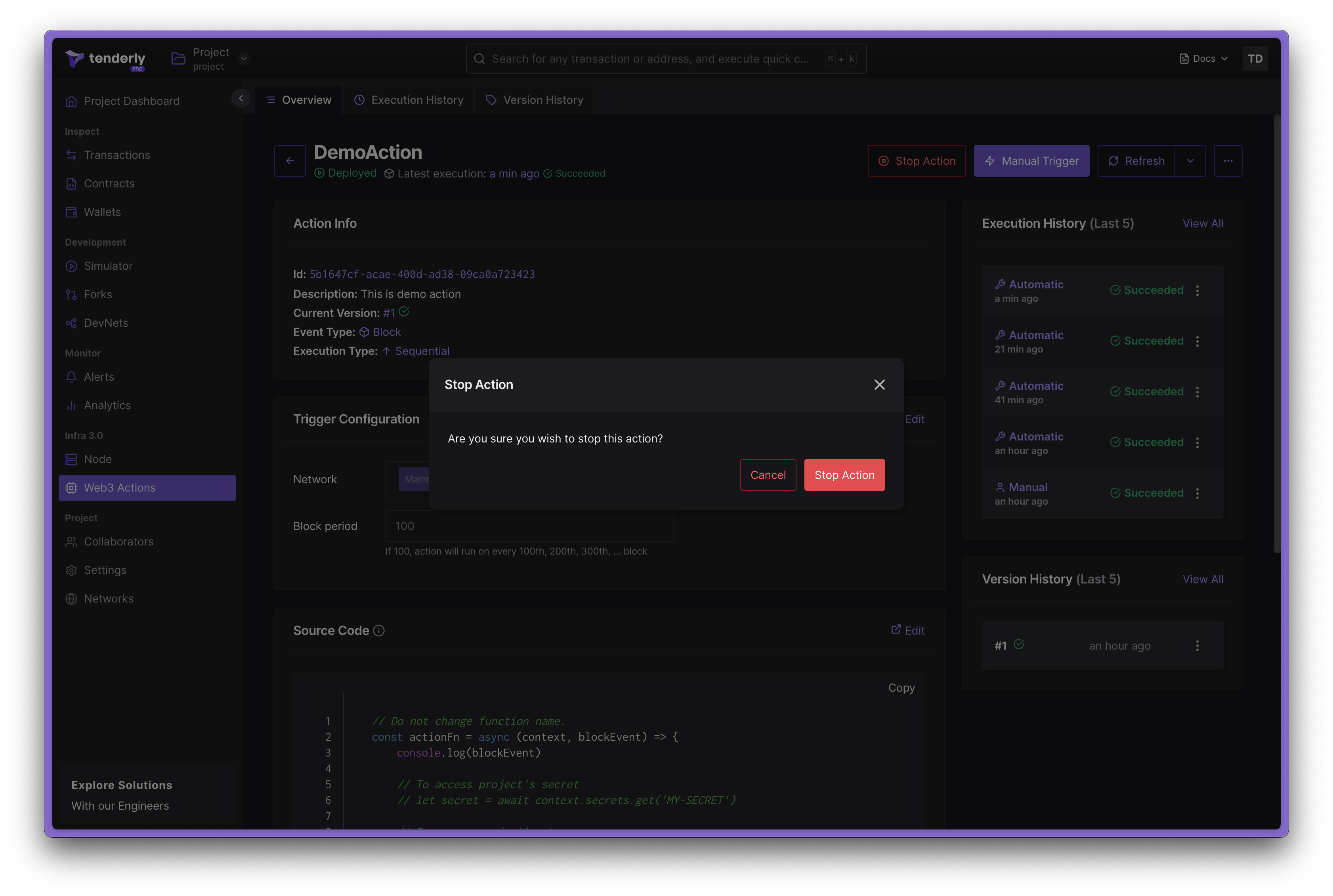Click the three-dot menu on version #1
This screenshot has height=896, width=1333.
1197,645
